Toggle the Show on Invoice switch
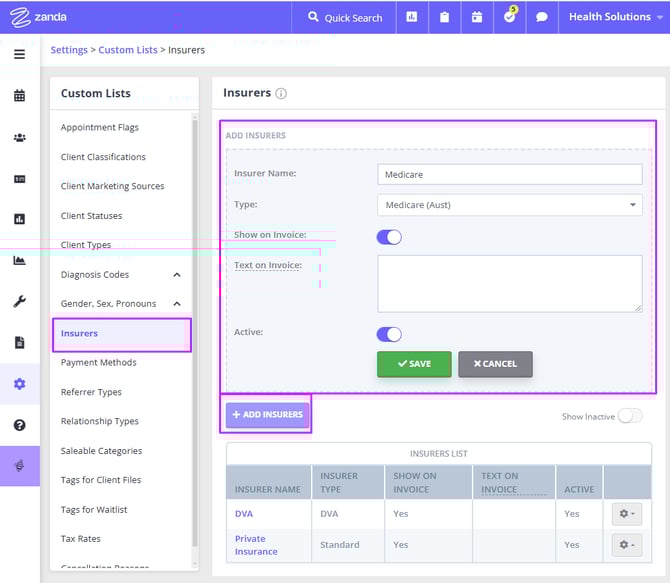The height and width of the screenshot is (583, 670). click(389, 237)
